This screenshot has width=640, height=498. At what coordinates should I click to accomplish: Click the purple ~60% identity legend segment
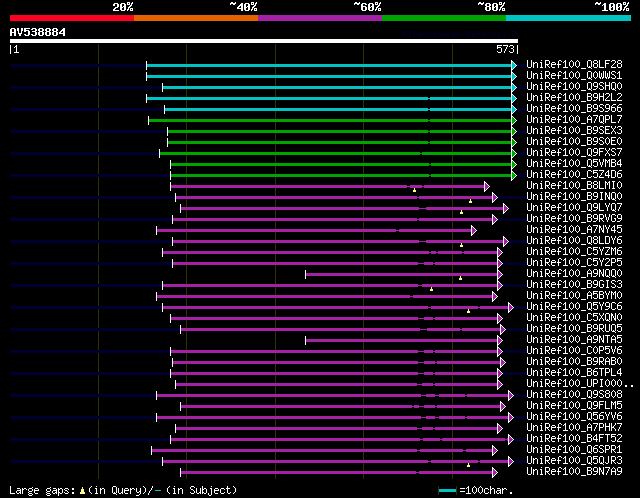pos(320,18)
